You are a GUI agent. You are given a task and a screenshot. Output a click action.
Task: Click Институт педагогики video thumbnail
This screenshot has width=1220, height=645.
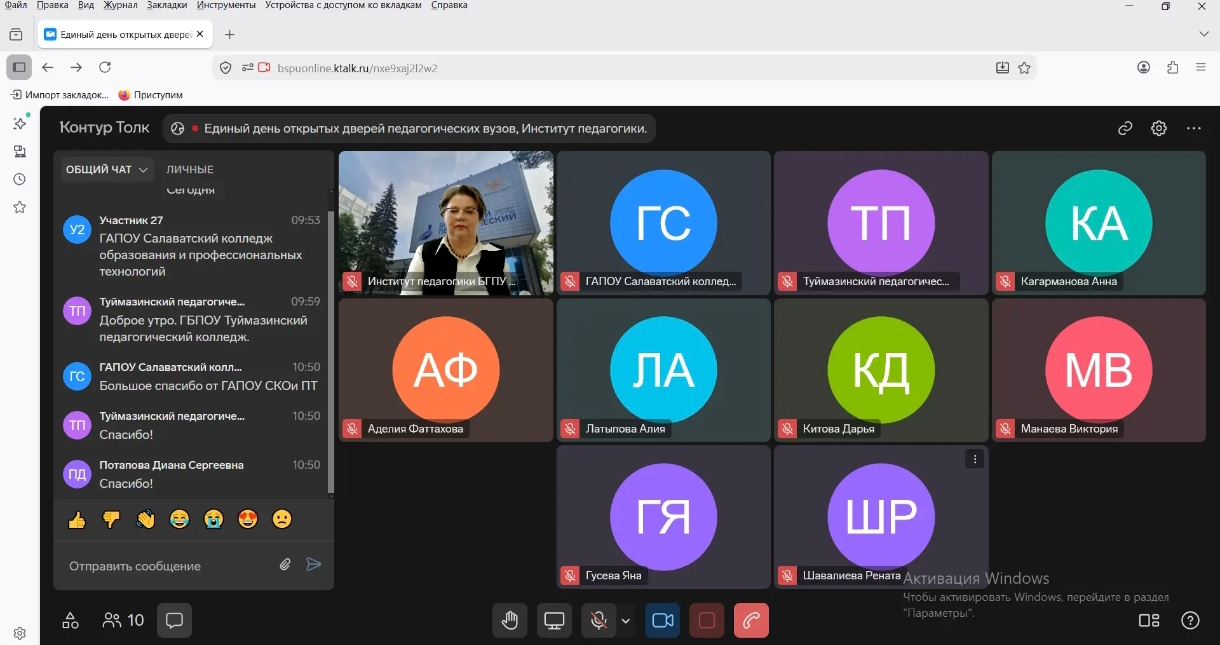(446, 222)
